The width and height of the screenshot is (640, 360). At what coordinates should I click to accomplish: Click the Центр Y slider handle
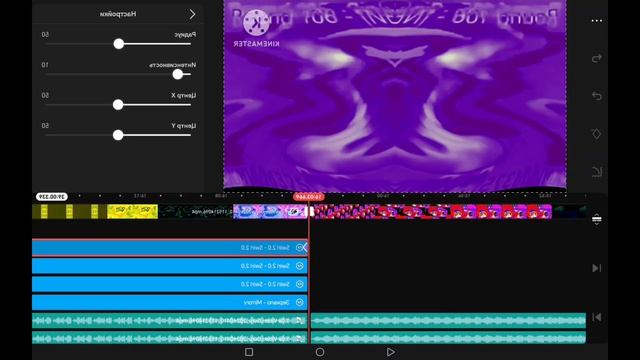(x=118, y=135)
